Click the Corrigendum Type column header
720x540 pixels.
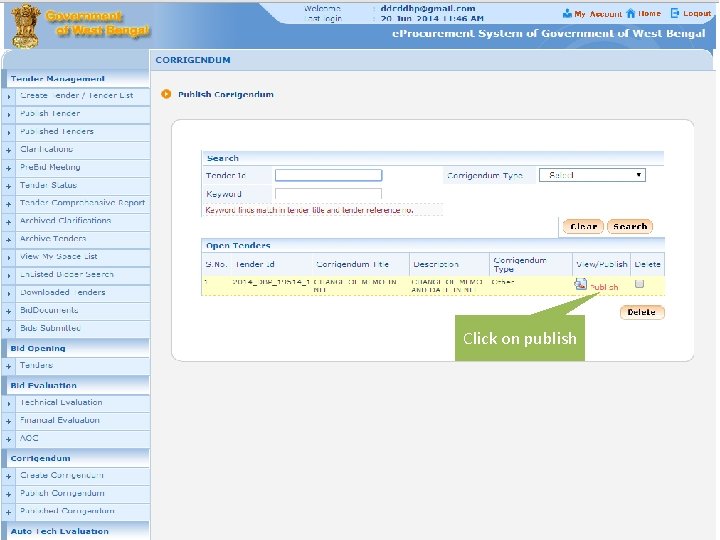(520, 264)
